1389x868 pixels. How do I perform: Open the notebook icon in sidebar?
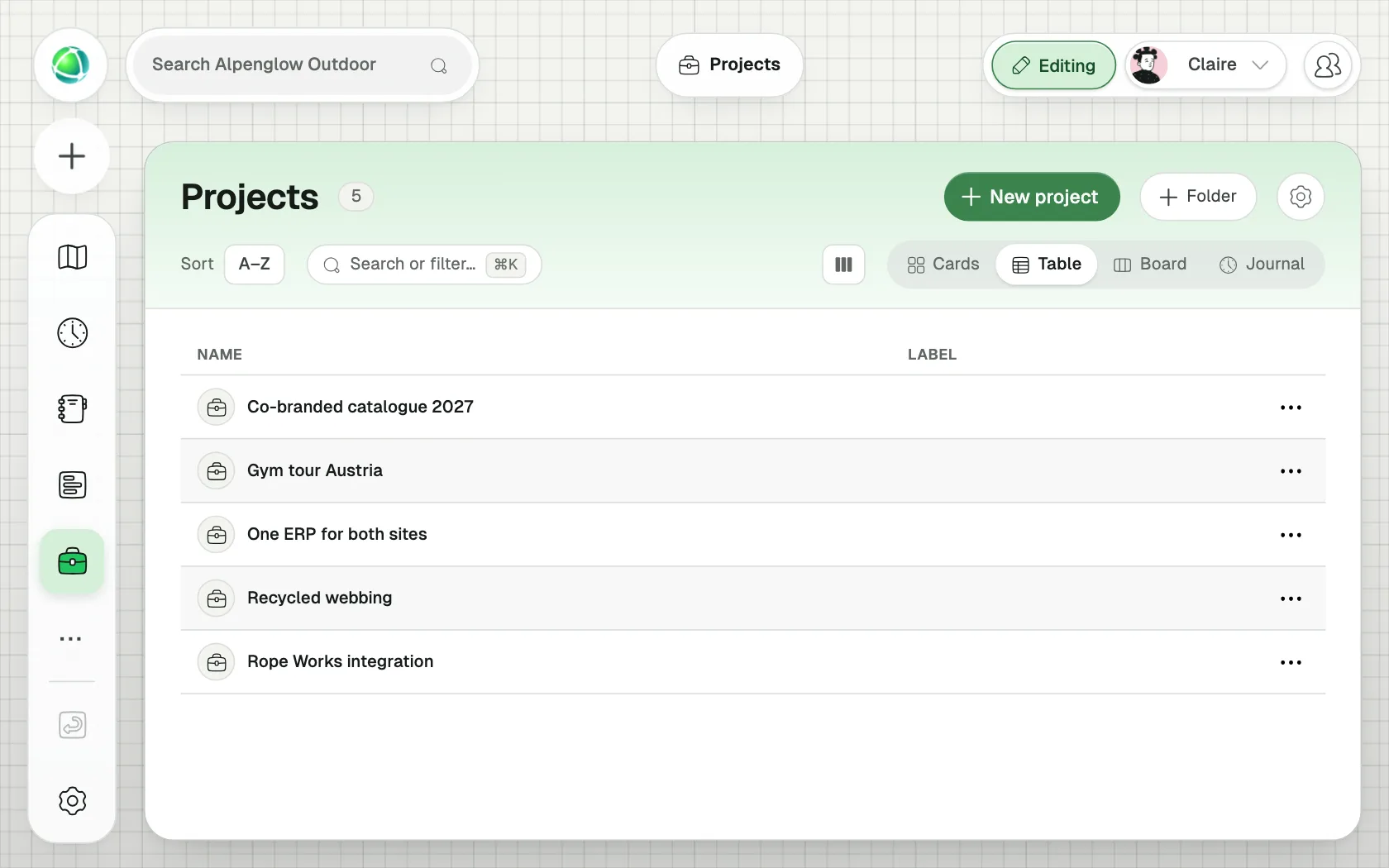point(73,408)
